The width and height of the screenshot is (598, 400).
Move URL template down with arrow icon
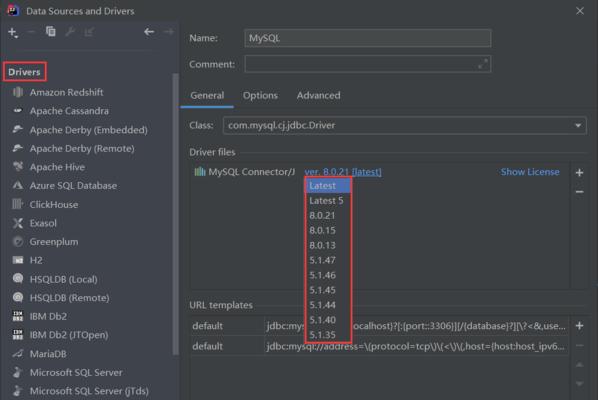tap(579, 383)
